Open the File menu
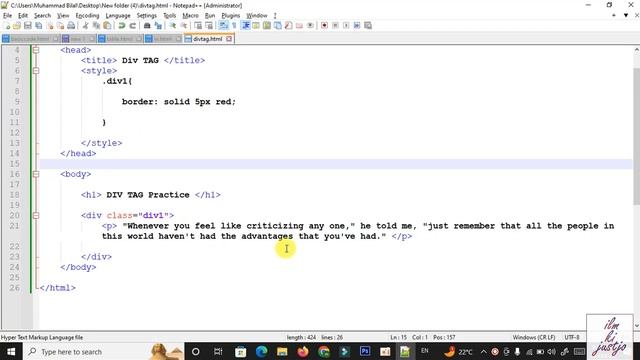 [7, 16]
